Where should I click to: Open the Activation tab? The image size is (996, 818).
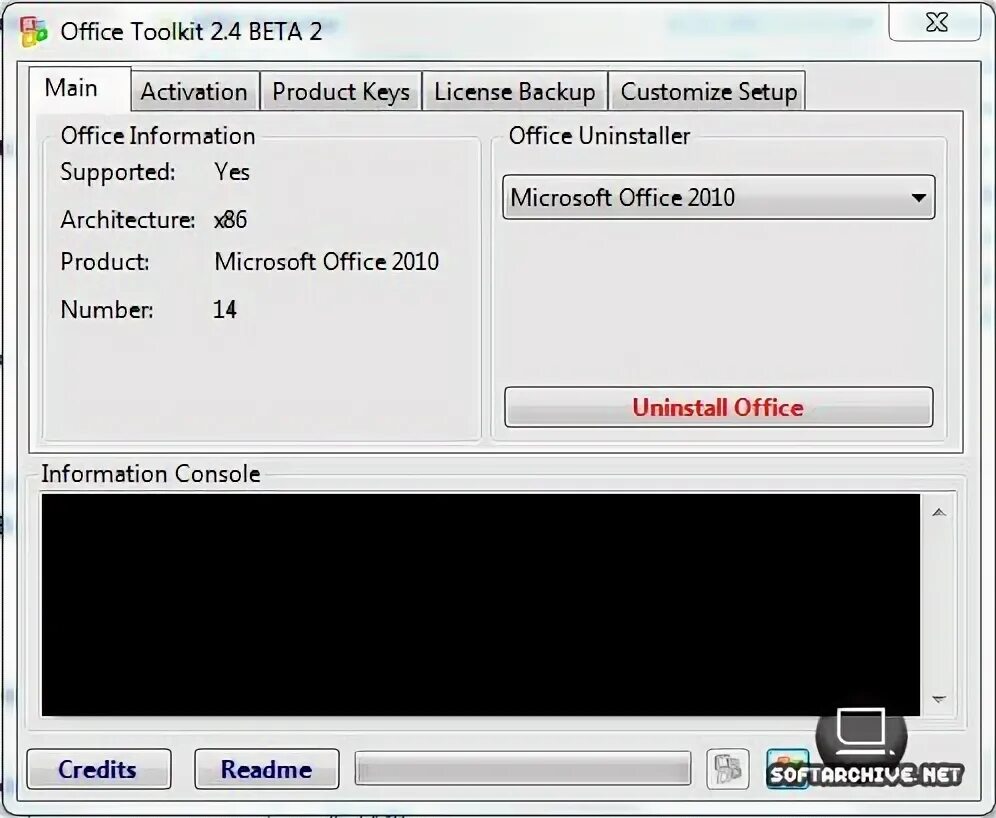[194, 91]
